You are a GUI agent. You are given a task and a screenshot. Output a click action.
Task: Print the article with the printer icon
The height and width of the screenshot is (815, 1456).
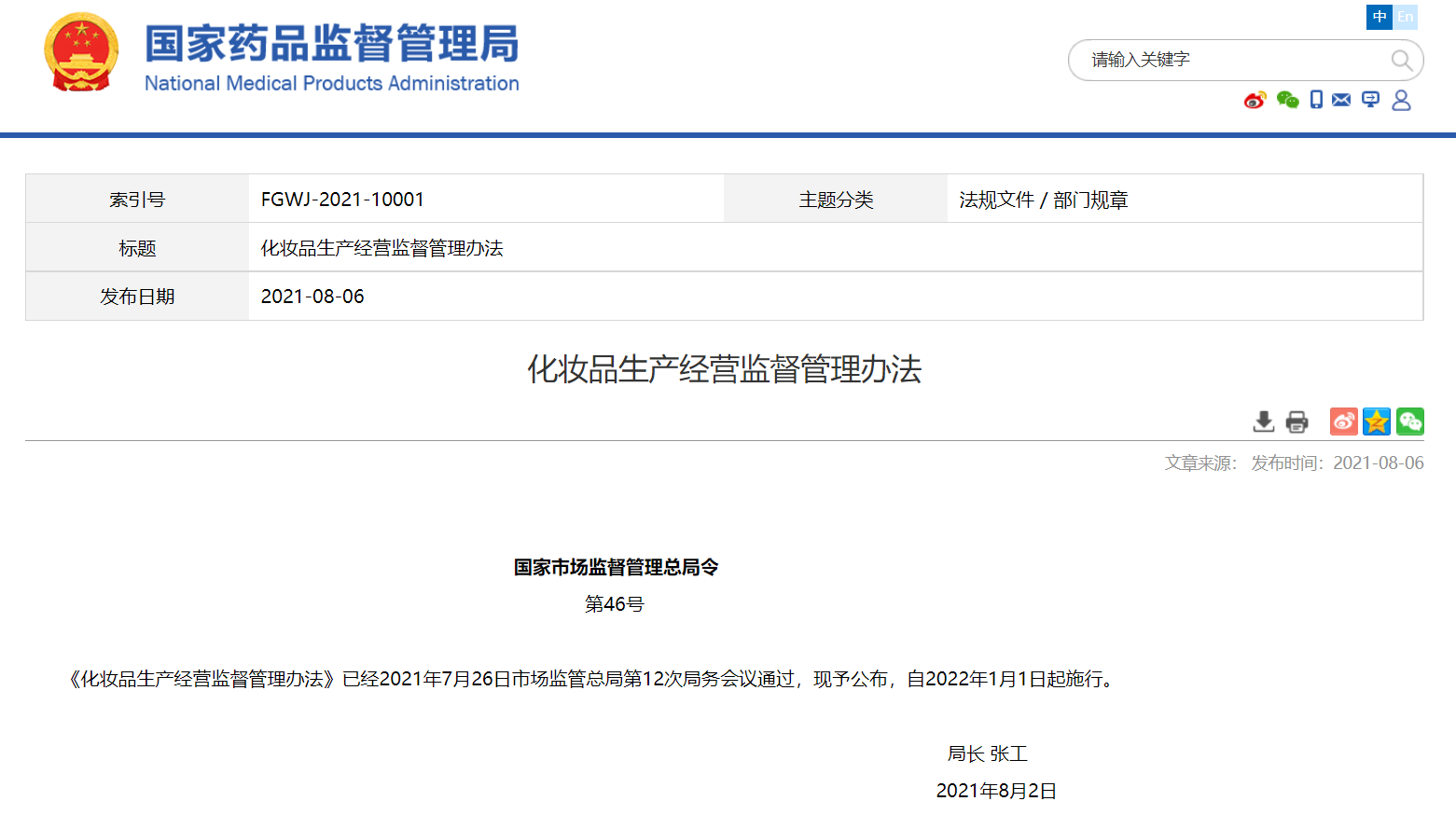click(1297, 421)
